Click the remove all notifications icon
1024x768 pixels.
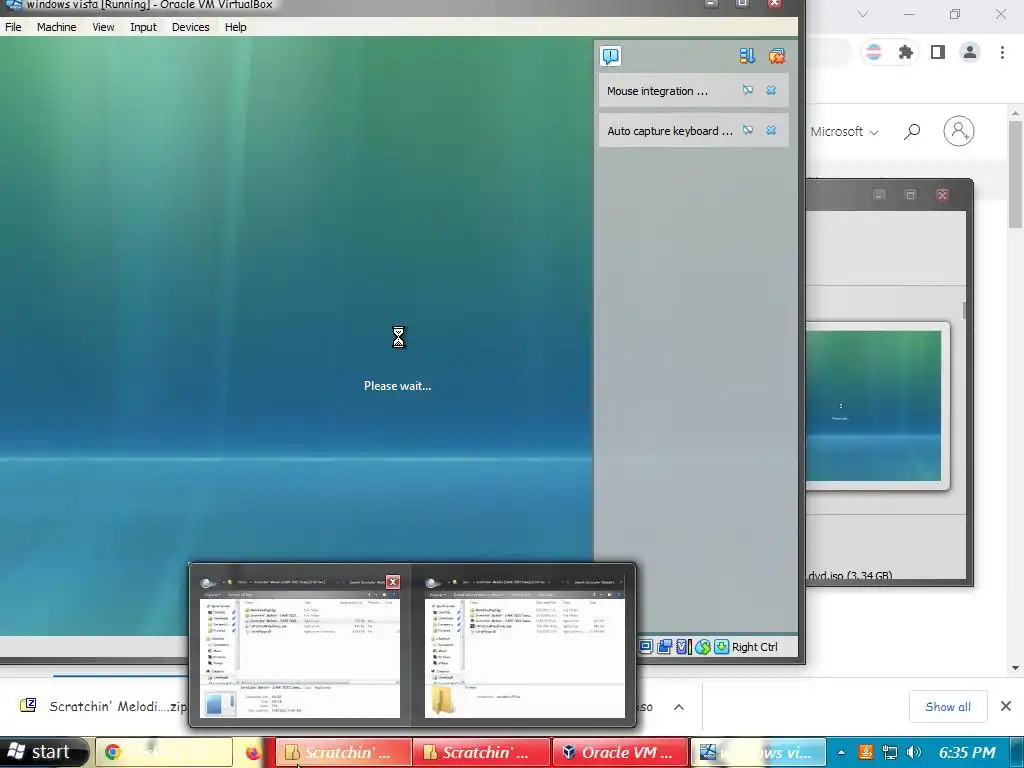(x=776, y=56)
